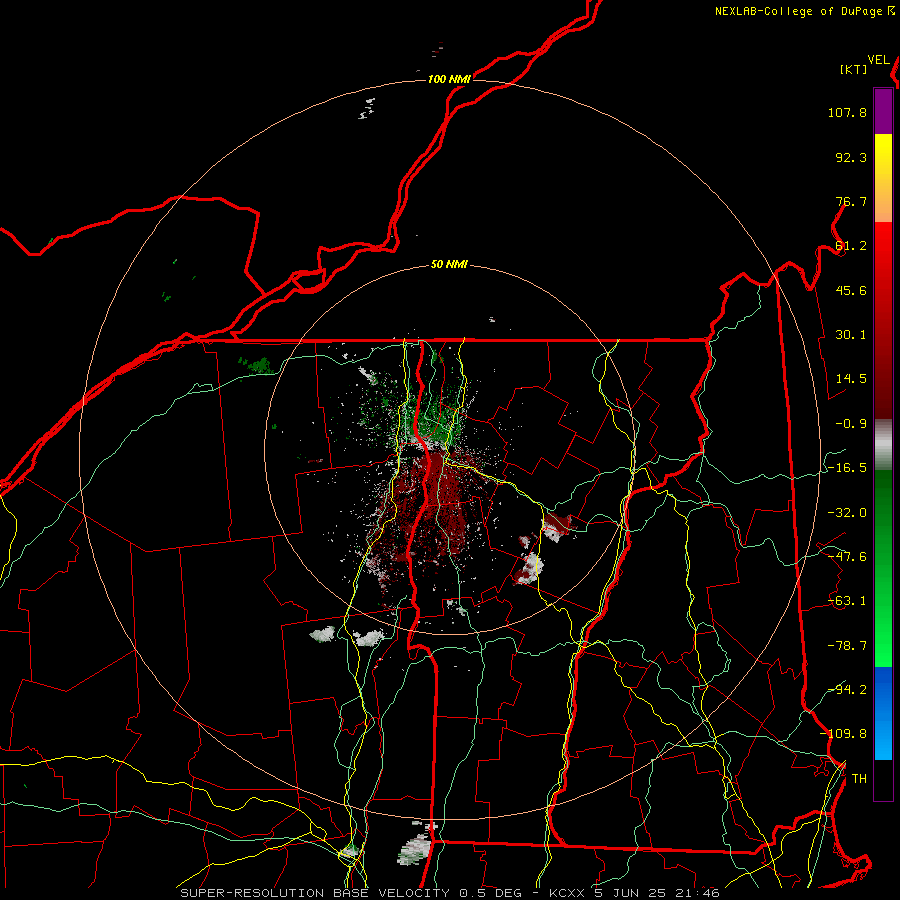Click the SUPER-RESOLUTION BASE VELOCITY caption
Viewport: 900px width, 900px height.
(449, 893)
